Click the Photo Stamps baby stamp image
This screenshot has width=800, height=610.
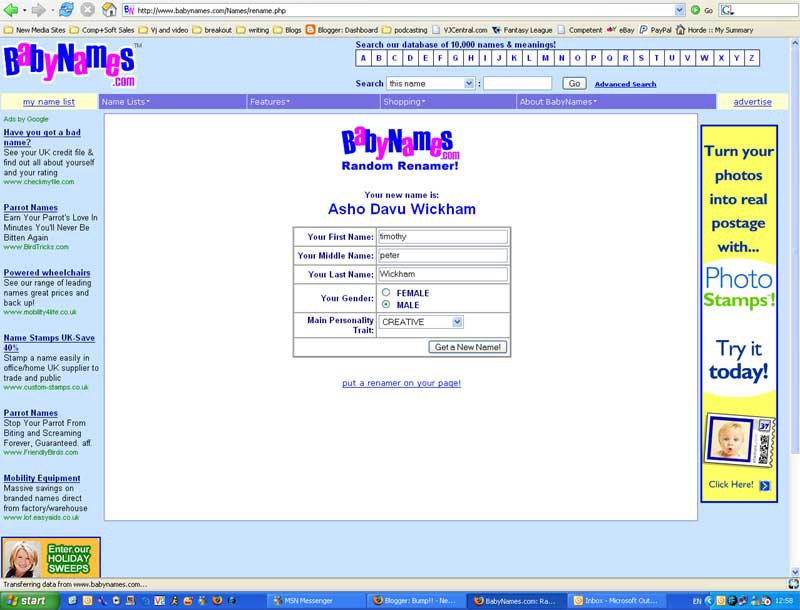point(739,440)
